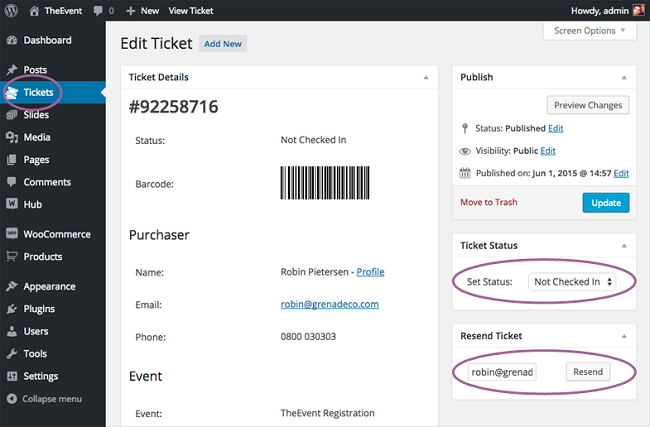Screen dimensions: 650x427
Task: Open the WooCommerce menu item
Action: (x=56, y=234)
